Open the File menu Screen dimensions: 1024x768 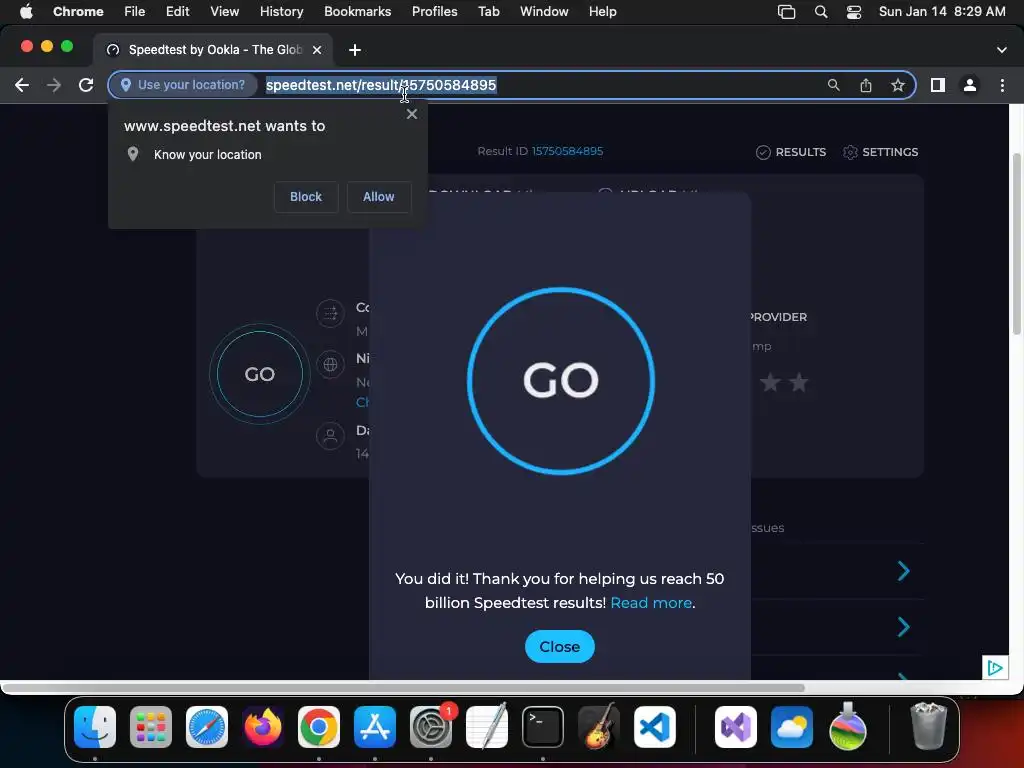tap(135, 12)
